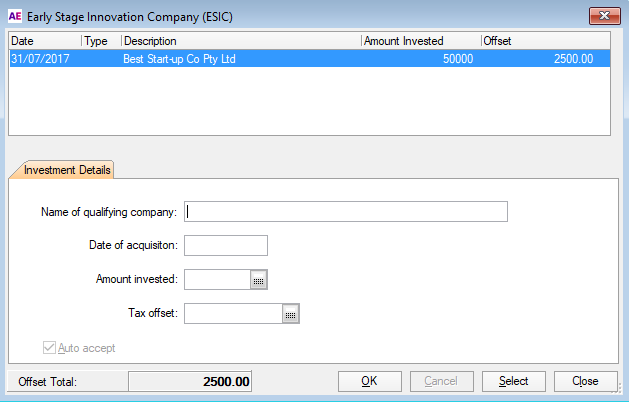Image resolution: width=629 pixels, height=402 pixels.
Task: Click the Type column header
Action: pyautogui.click(x=100, y=41)
